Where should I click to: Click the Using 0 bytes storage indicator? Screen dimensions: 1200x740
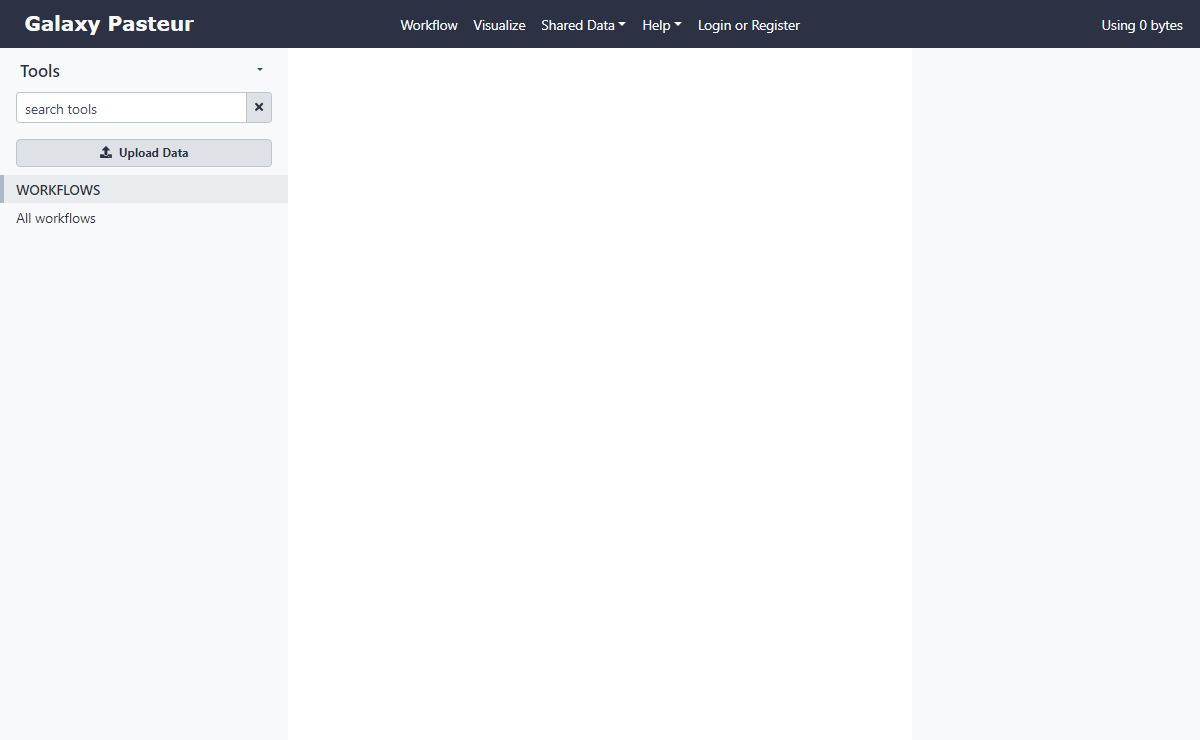click(1142, 25)
